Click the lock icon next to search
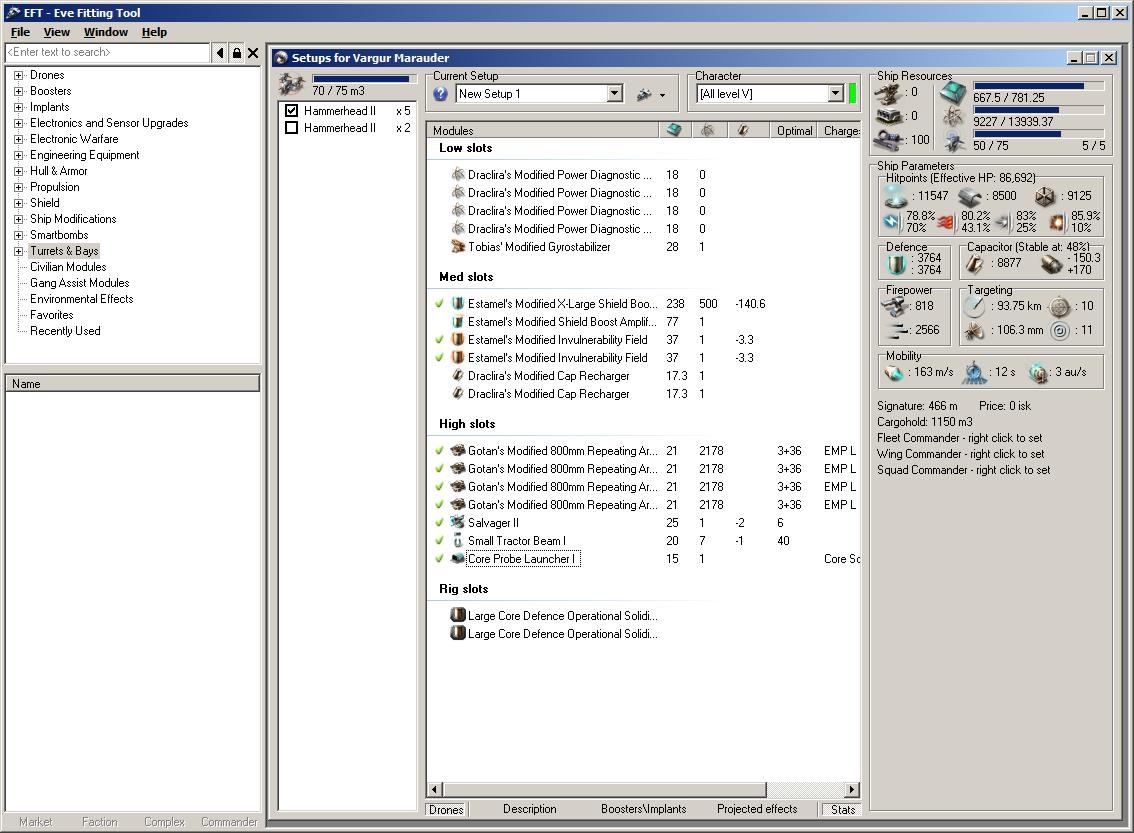Screen dimensions: 1134x833 tap(236, 53)
